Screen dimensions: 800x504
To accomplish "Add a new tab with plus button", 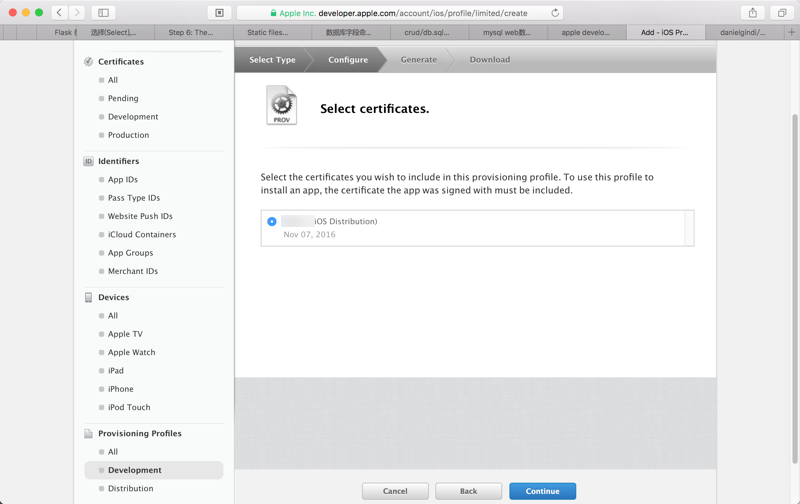I will [x=791, y=32].
